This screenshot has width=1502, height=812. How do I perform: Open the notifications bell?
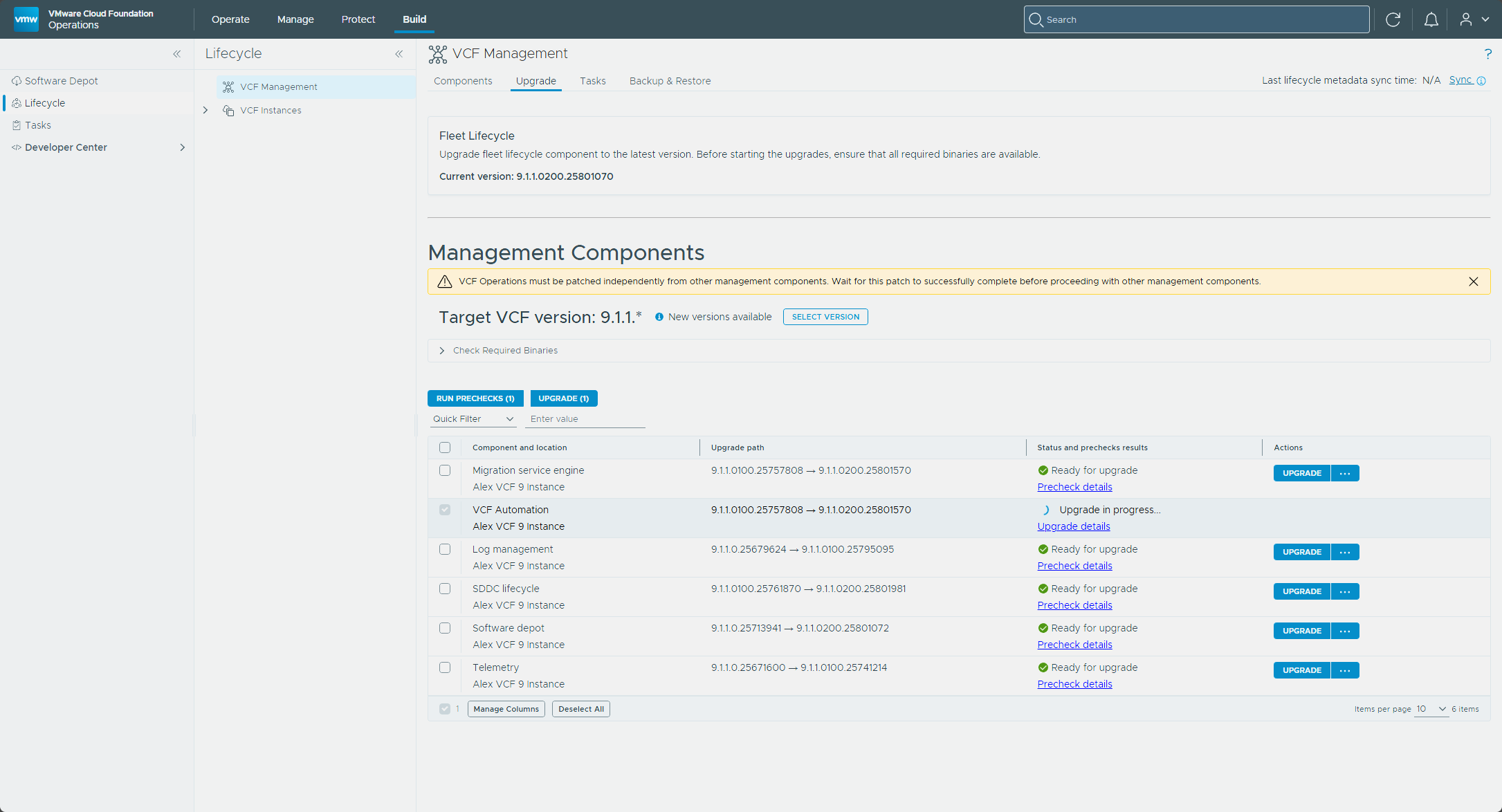click(x=1431, y=19)
